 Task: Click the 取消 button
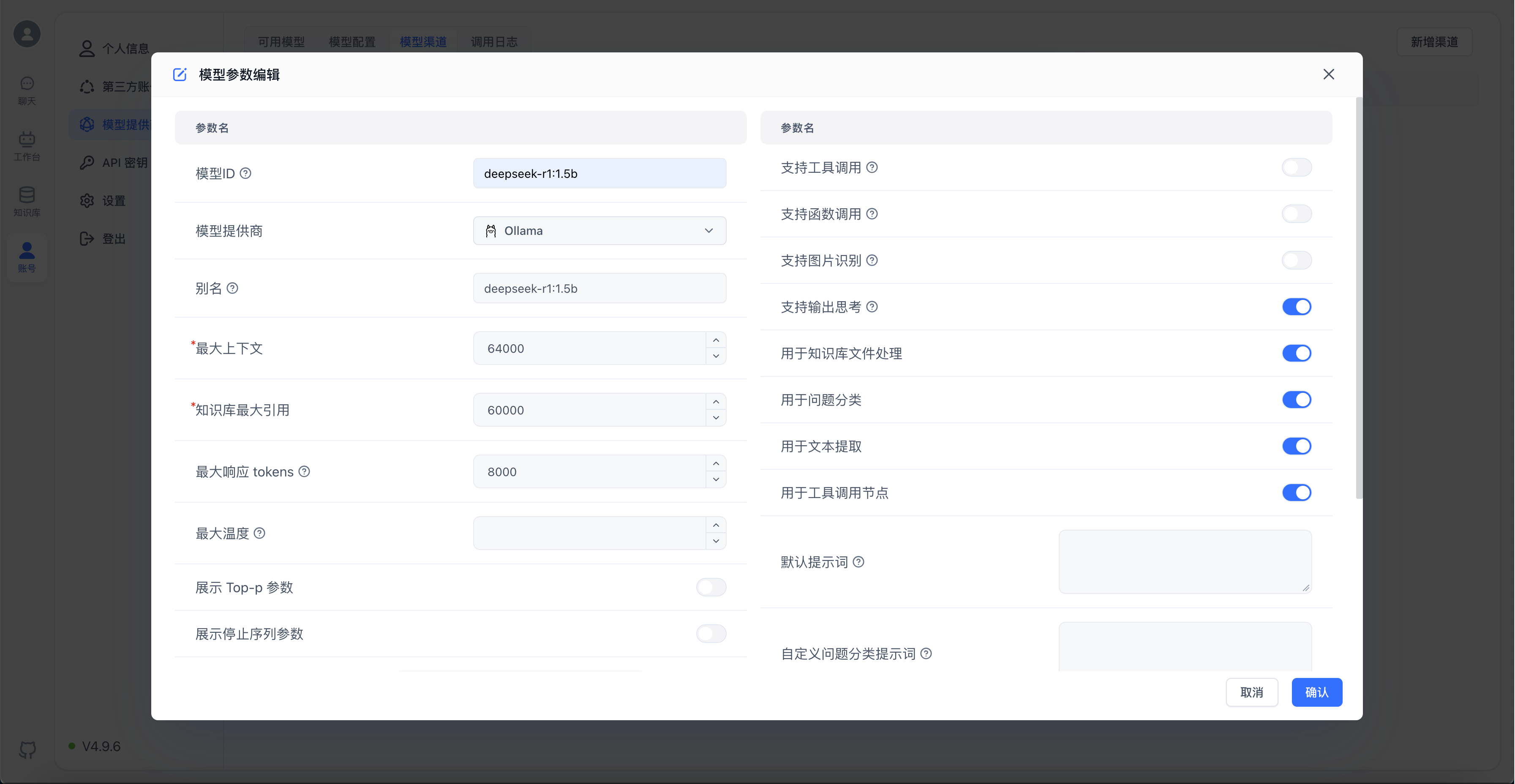pyautogui.click(x=1251, y=692)
